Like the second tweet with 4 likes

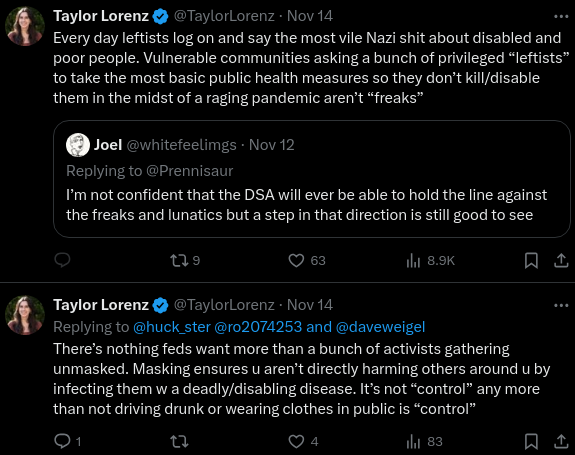(303, 441)
